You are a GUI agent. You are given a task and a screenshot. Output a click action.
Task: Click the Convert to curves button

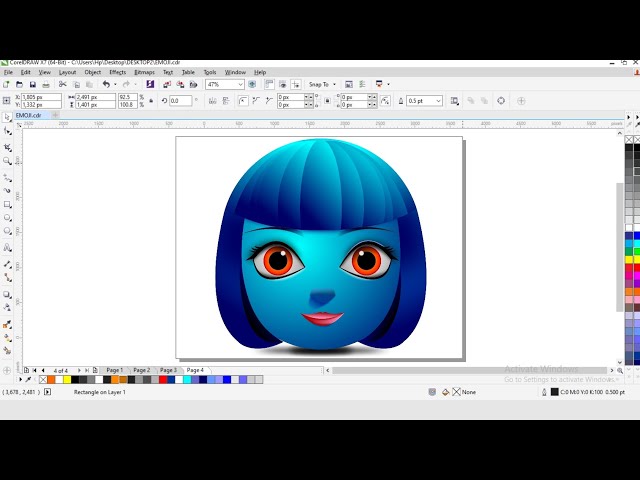pos(501,101)
